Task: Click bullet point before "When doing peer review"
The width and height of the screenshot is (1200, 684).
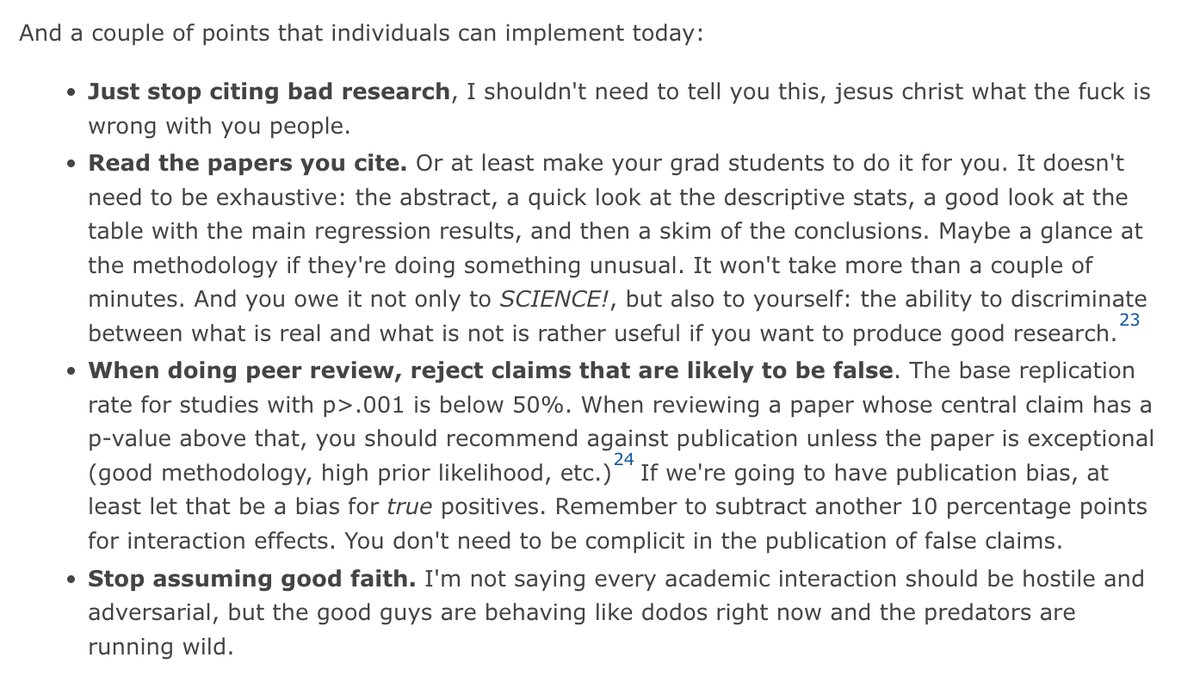Action: tap(69, 371)
